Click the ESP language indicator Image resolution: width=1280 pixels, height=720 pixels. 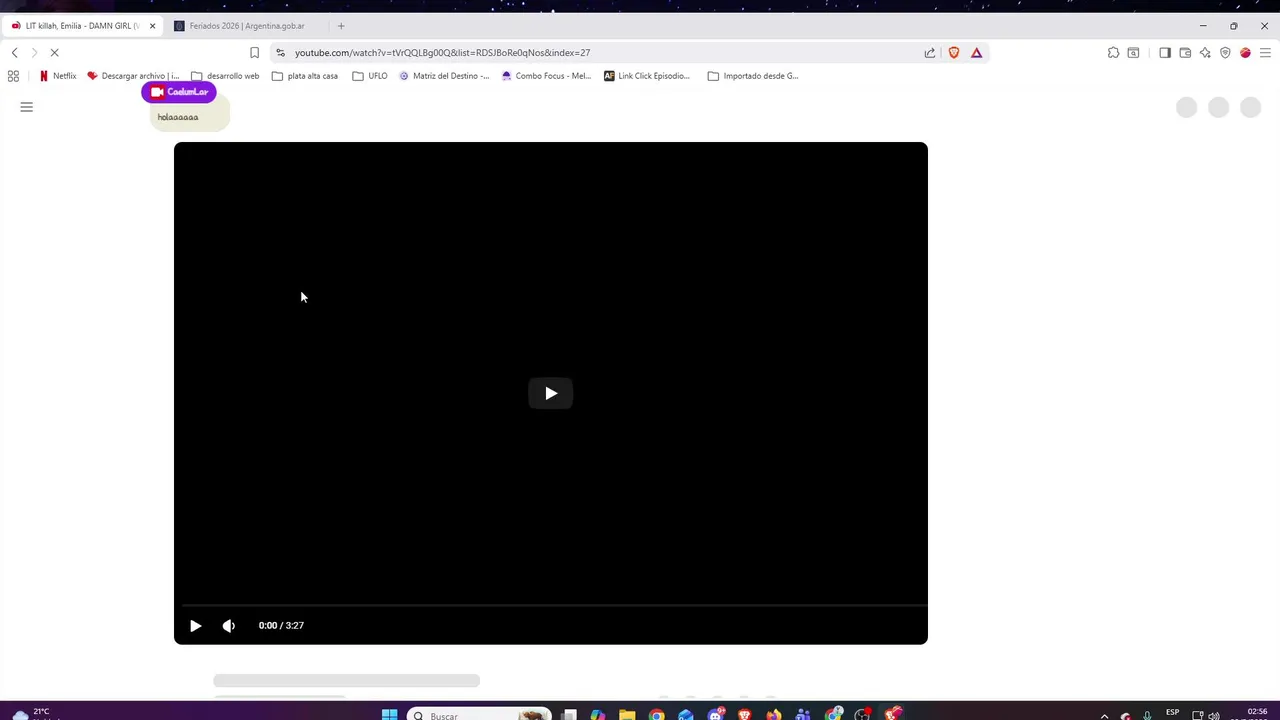[x=1173, y=713]
